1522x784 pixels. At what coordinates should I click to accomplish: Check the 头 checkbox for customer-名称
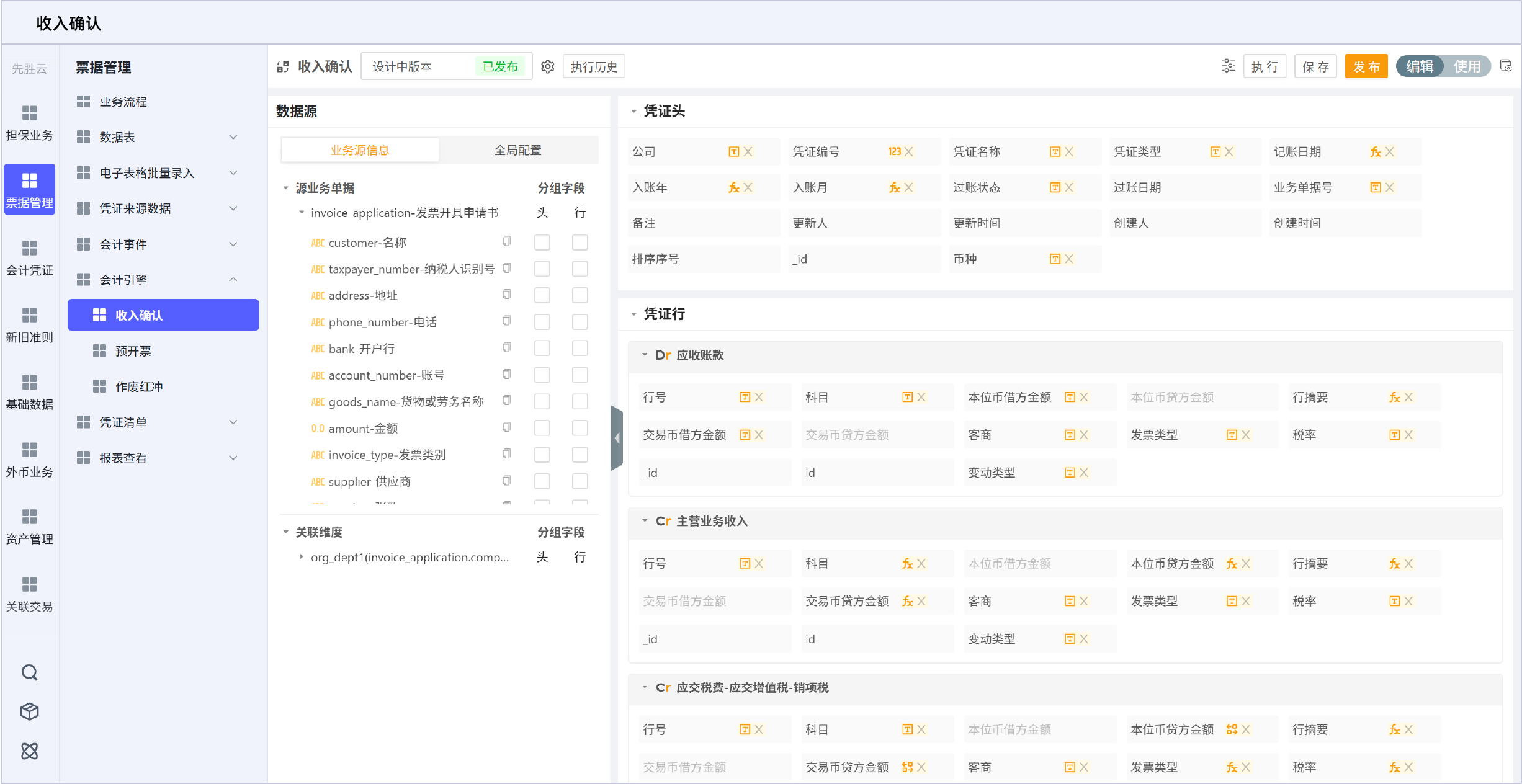point(542,243)
